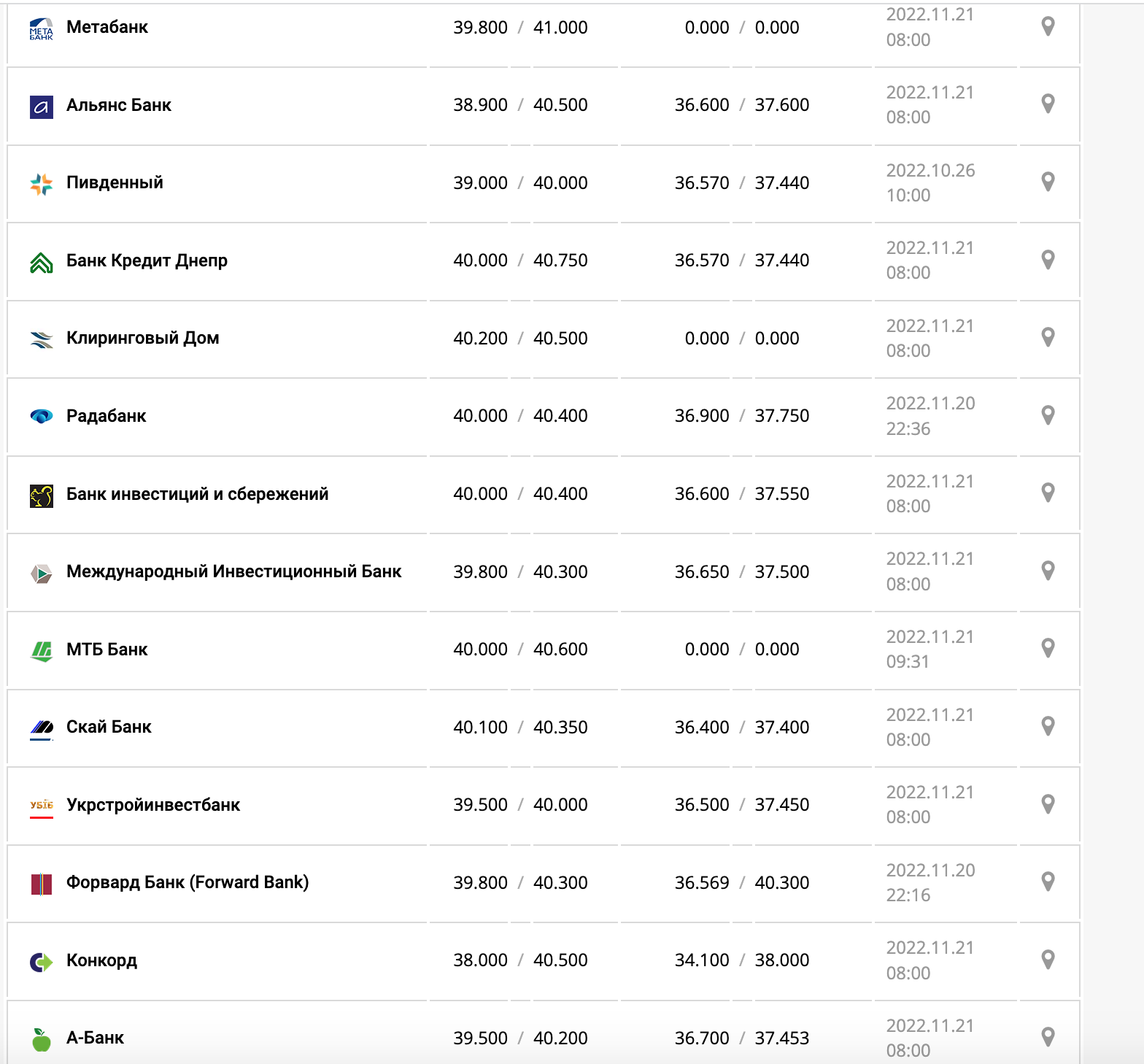
Task: Open map pin for МТБ Банк
Action: tap(1048, 649)
